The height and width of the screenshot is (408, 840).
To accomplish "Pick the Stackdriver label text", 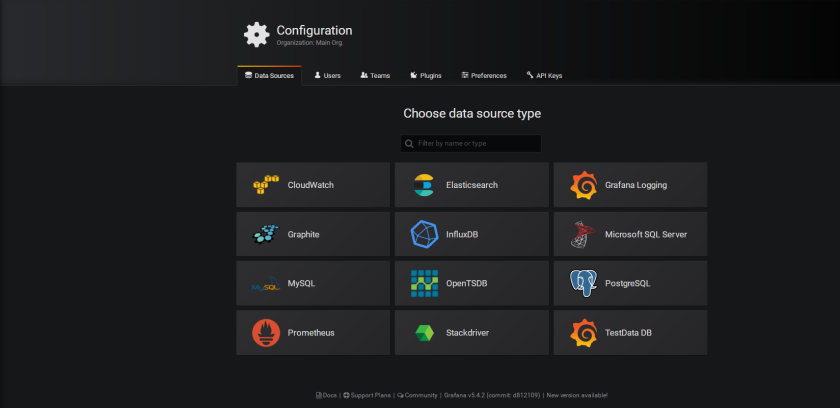I will [x=468, y=333].
